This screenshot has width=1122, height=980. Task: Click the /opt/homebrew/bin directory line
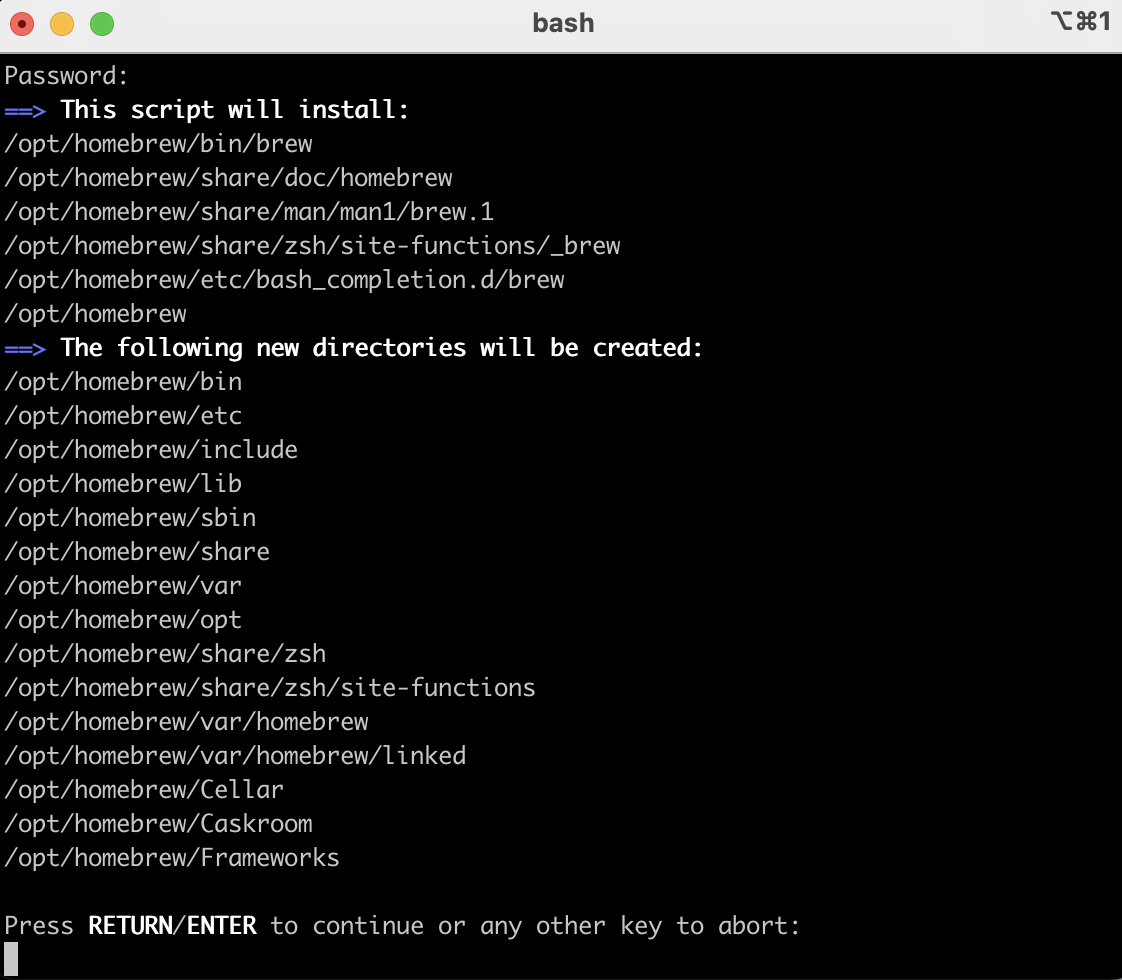[123, 381]
